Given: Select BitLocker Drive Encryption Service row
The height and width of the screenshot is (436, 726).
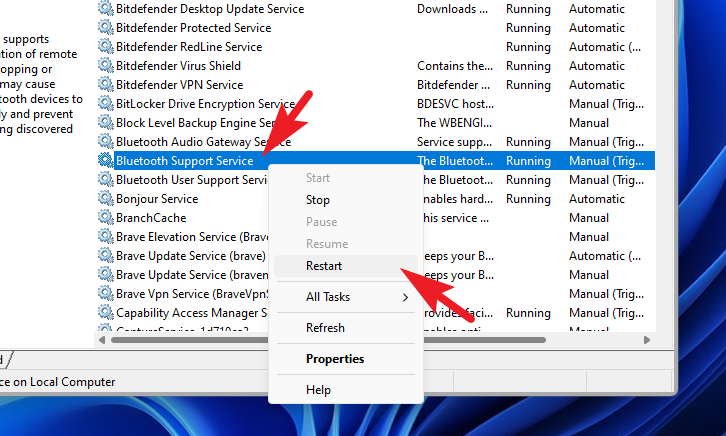Looking at the screenshot, I should 205,104.
